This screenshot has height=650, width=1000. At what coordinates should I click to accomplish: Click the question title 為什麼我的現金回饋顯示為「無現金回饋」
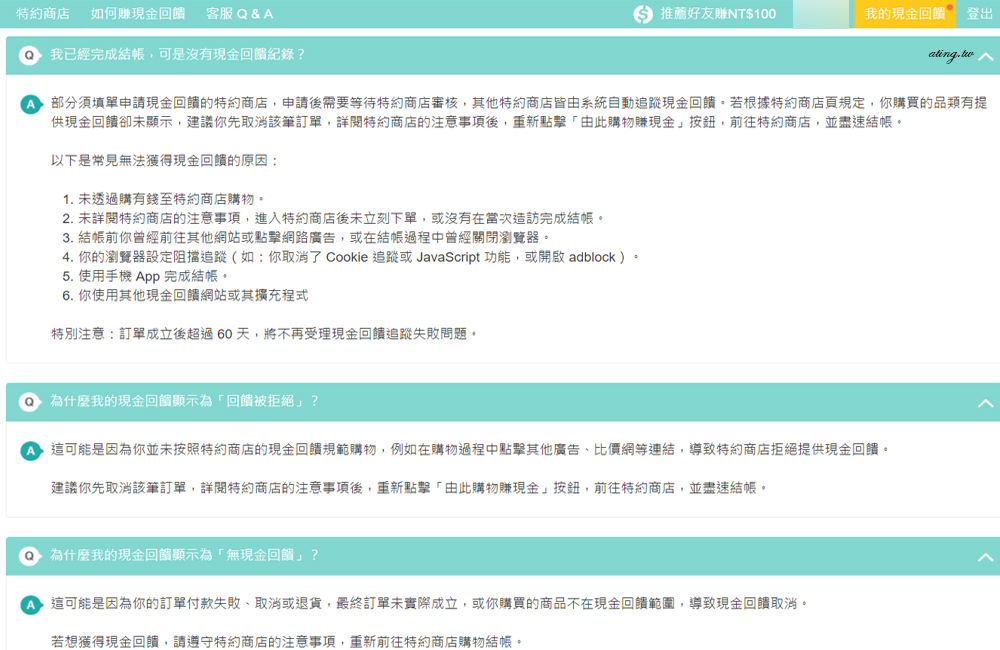tap(185, 555)
